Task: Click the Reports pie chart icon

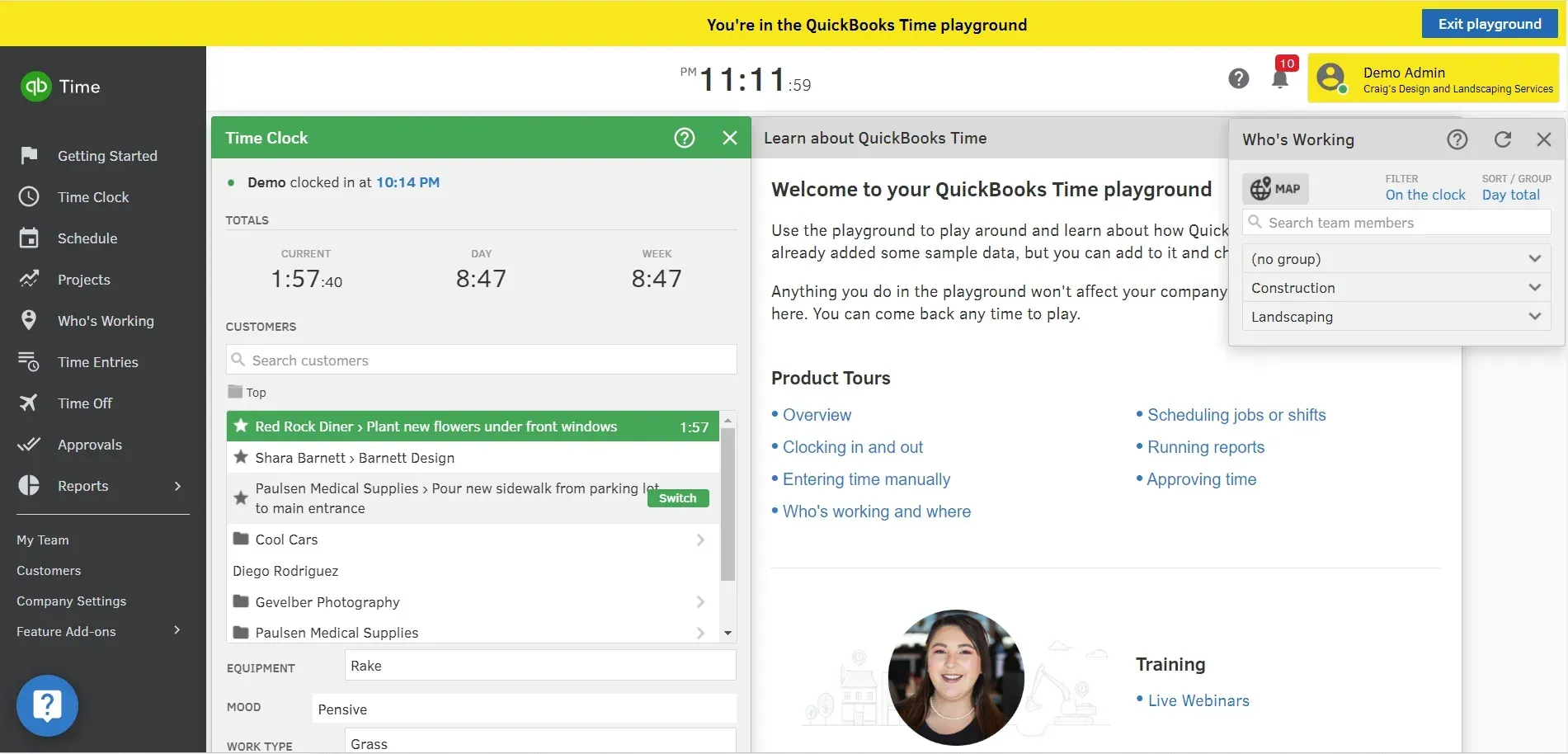Action: click(29, 485)
